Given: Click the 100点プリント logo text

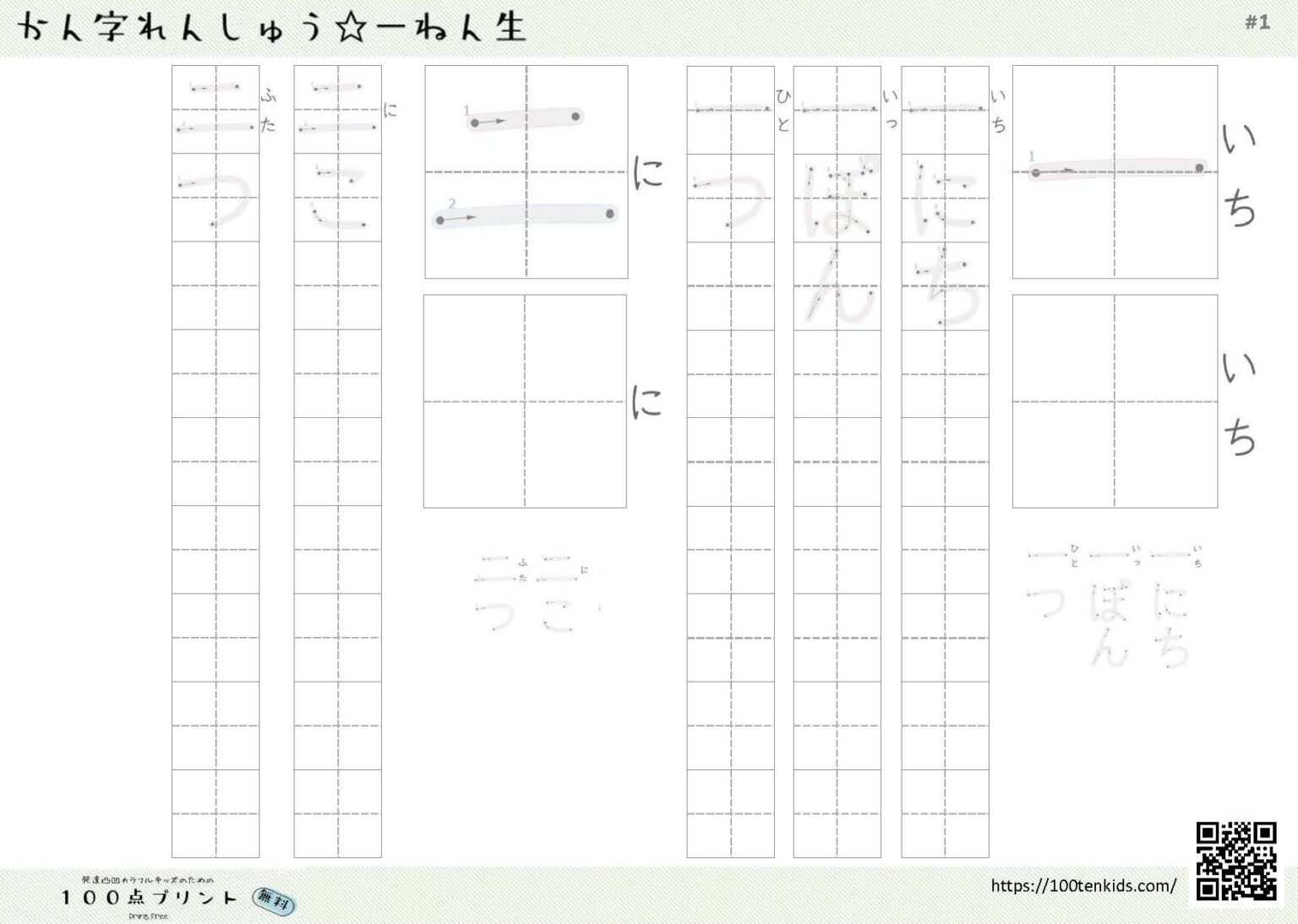Looking at the screenshot, I should coord(149,897).
